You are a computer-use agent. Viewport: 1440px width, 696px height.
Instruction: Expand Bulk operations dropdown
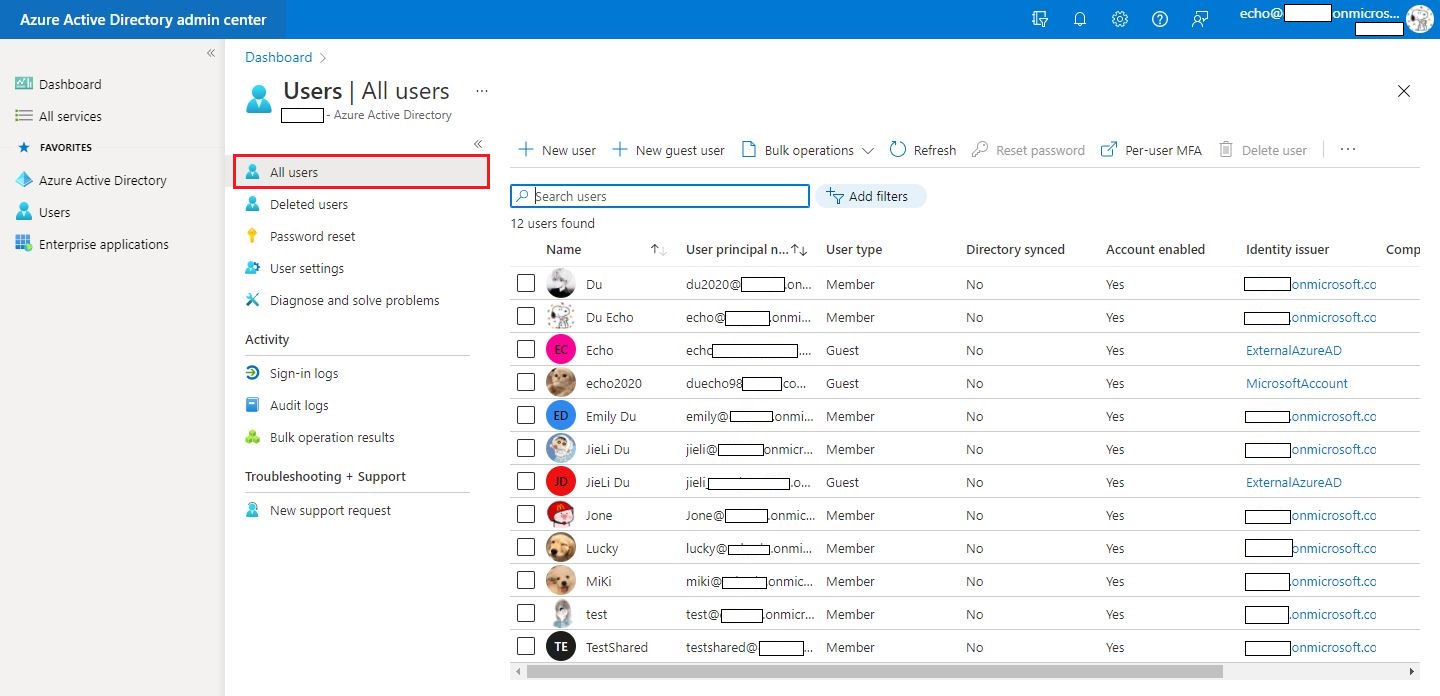coord(808,150)
